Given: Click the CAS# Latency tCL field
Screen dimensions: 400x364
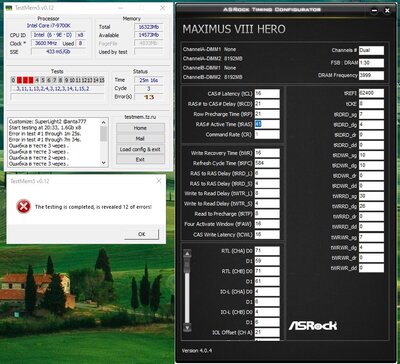Looking at the screenshot, I should 267,94.
